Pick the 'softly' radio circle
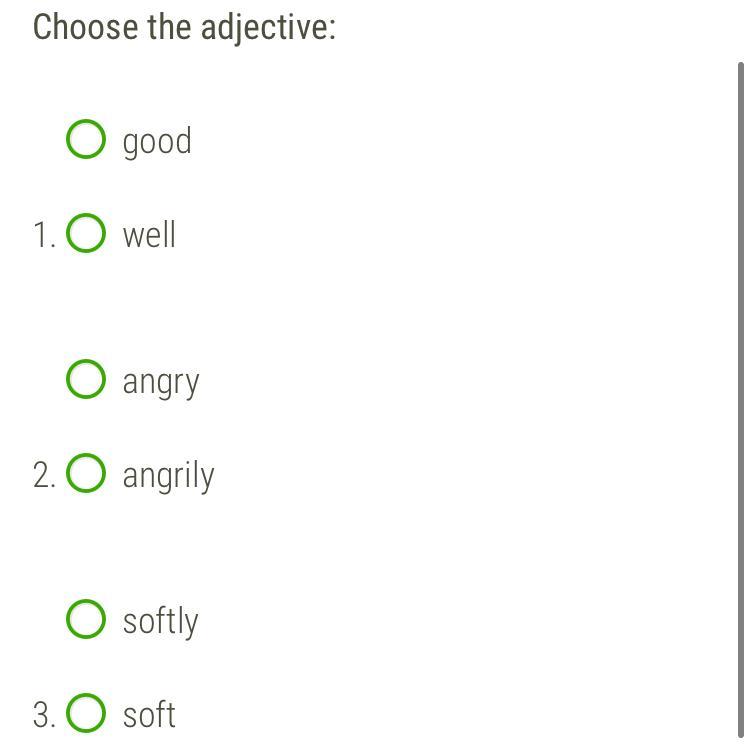 click(86, 620)
